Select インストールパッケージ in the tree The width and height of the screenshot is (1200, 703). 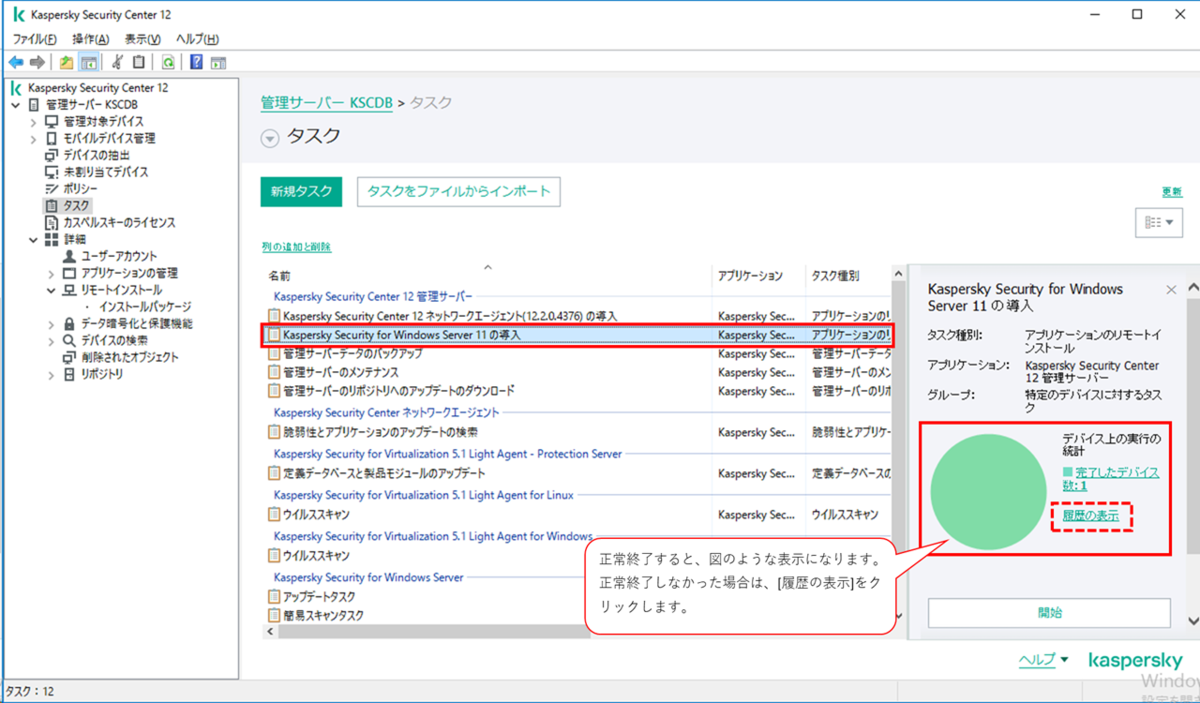coord(145,306)
